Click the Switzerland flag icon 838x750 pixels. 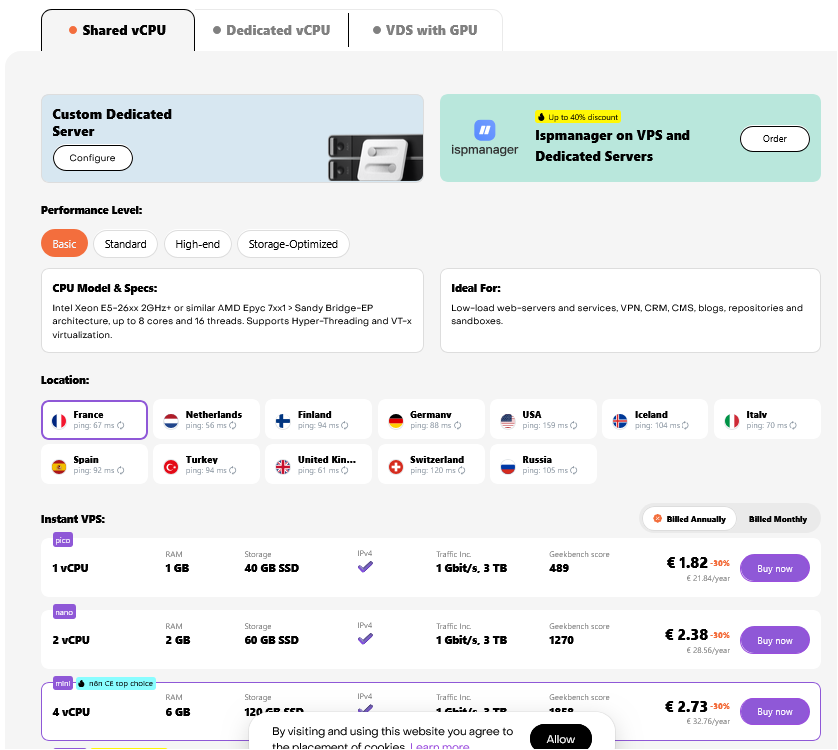(395, 466)
